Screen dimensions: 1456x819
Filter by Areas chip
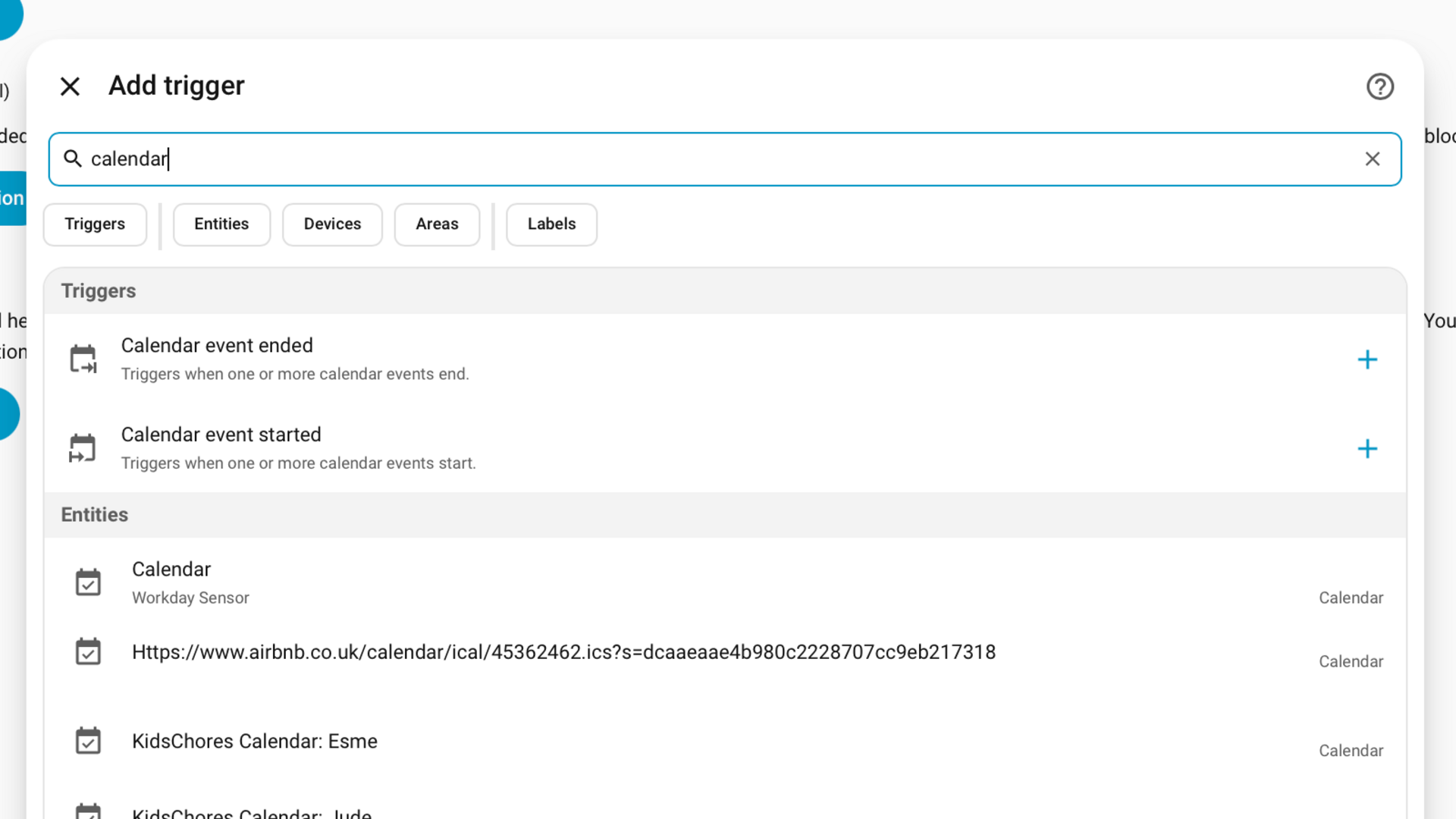click(x=437, y=224)
